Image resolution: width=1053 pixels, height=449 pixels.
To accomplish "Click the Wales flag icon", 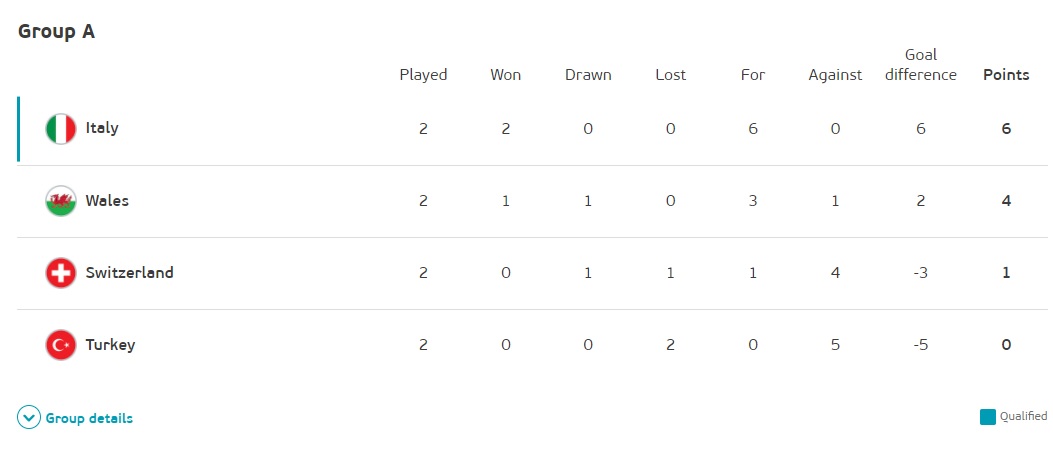I will (x=60, y=201).
